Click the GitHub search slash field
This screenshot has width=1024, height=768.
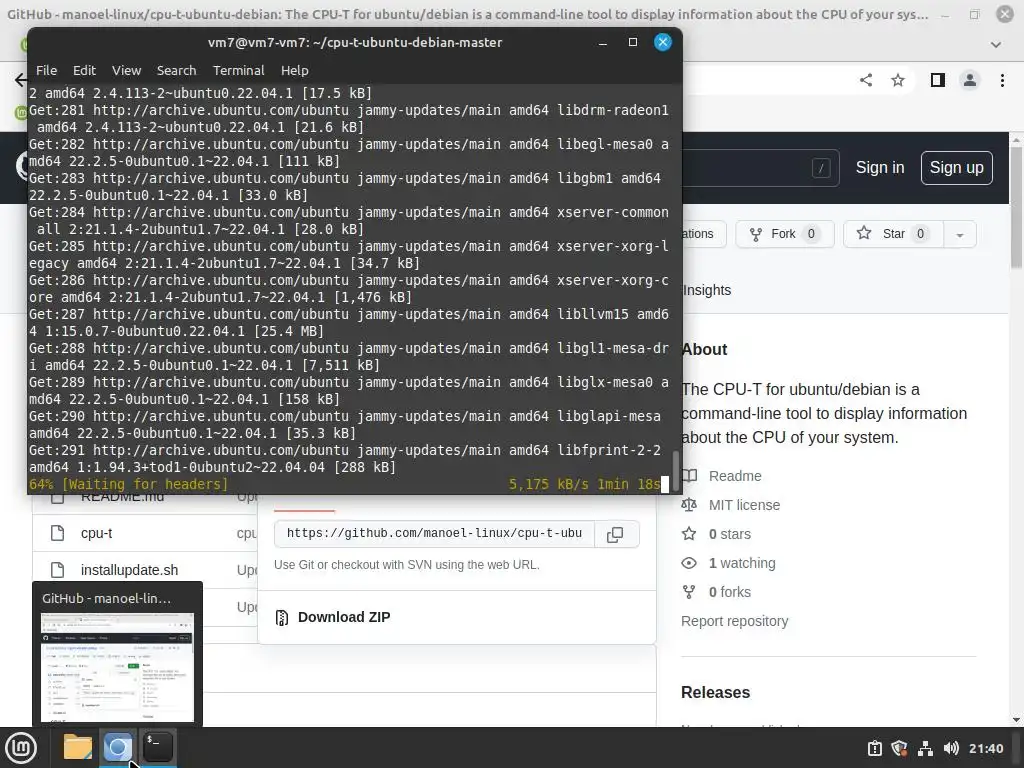pos(761,168)
